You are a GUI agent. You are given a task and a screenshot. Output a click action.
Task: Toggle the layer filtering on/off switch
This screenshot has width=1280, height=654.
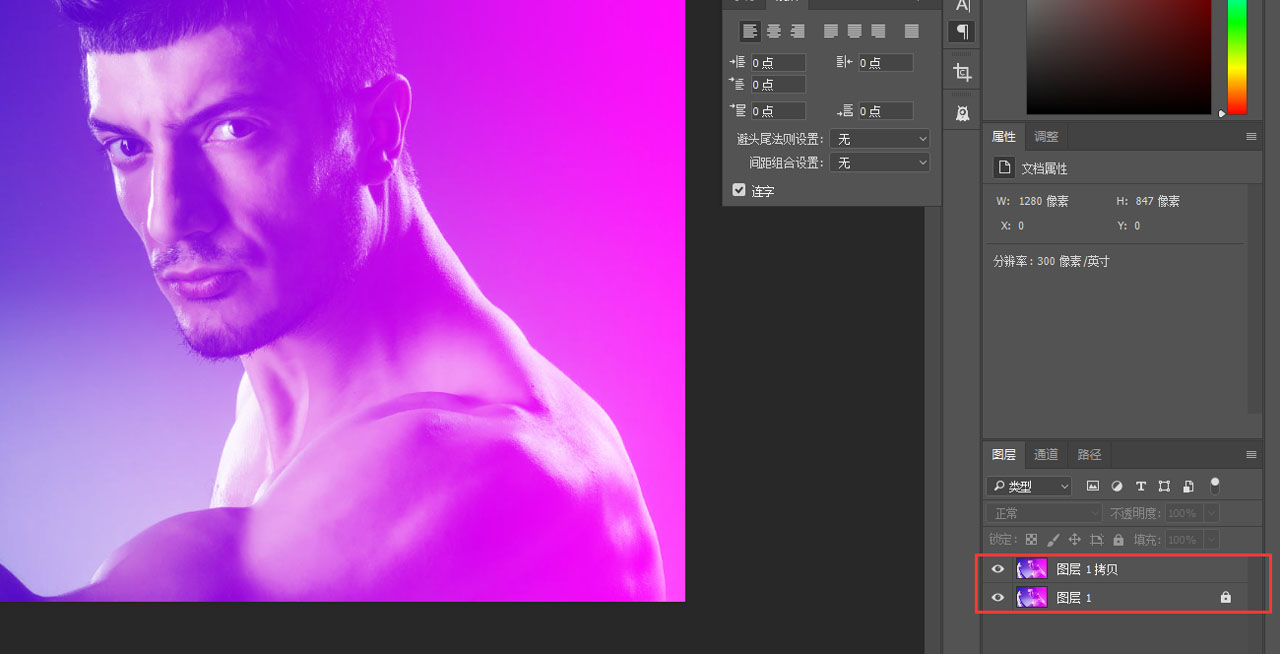pos(1215,486)
